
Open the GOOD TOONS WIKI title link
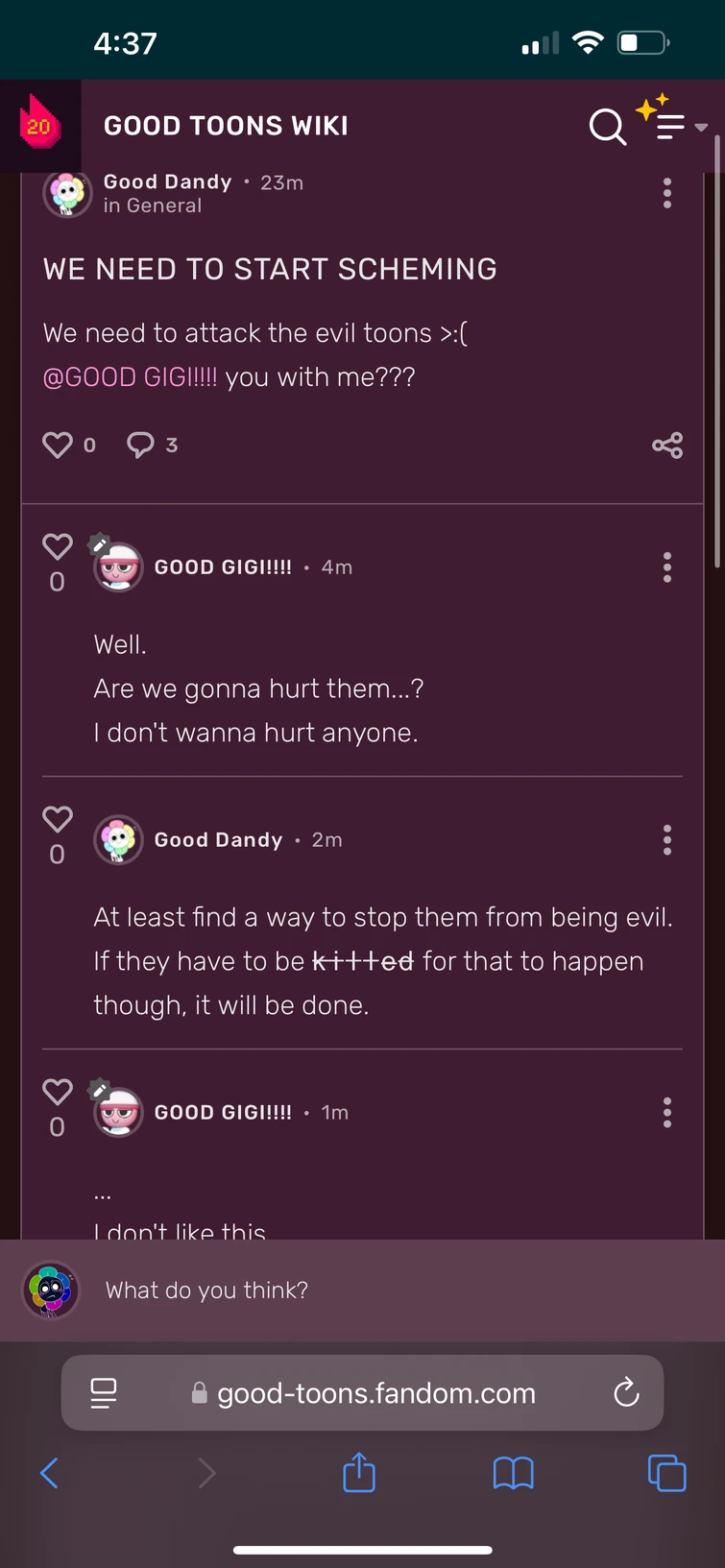point(226,126)
